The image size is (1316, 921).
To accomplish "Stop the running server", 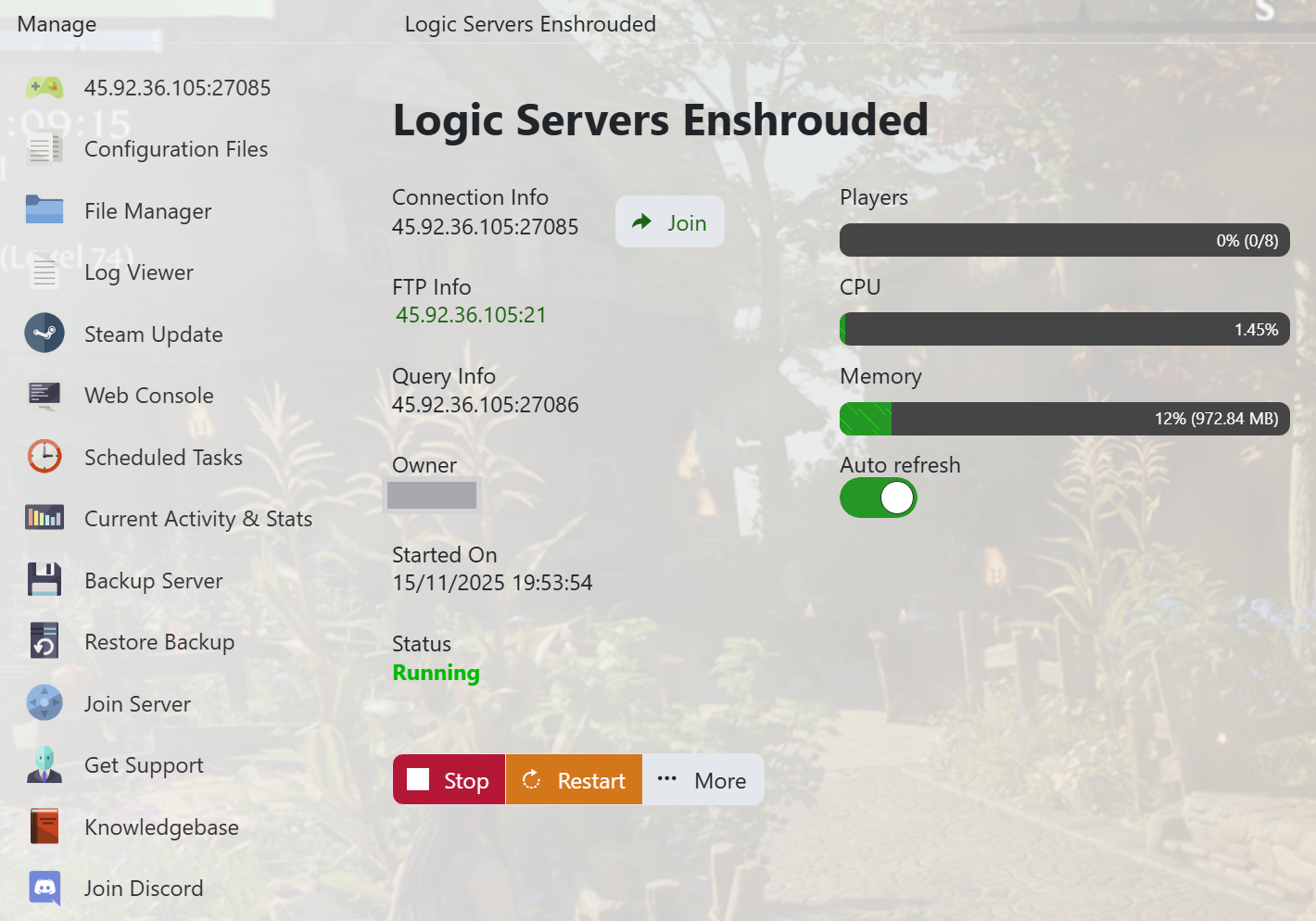I will 449,780.
